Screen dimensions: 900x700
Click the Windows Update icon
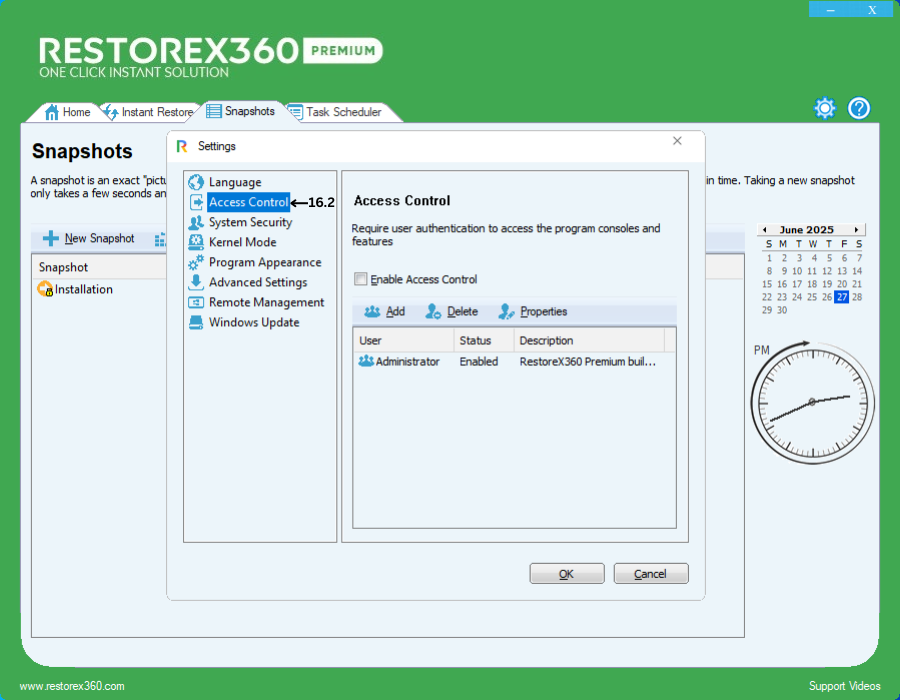[x=196, y=322]
